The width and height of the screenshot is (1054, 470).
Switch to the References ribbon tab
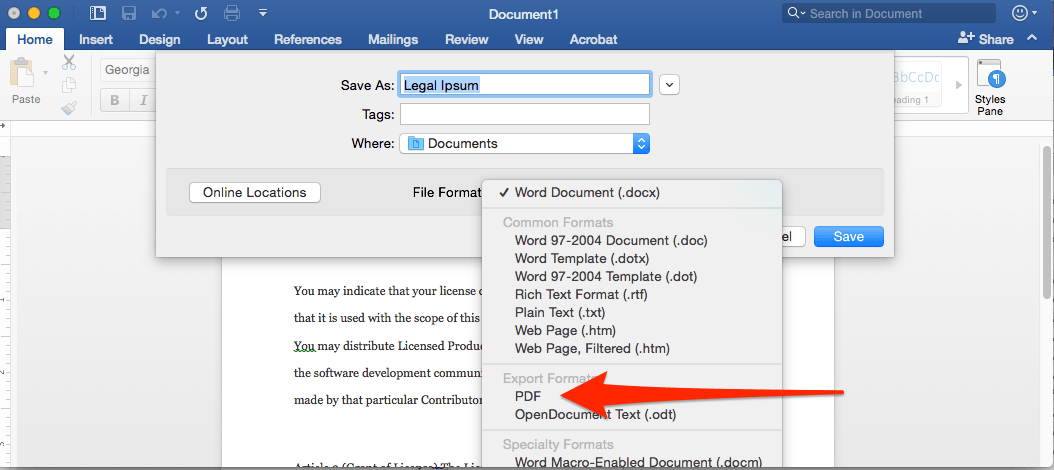pyautogui.click(x=308, y=40)
